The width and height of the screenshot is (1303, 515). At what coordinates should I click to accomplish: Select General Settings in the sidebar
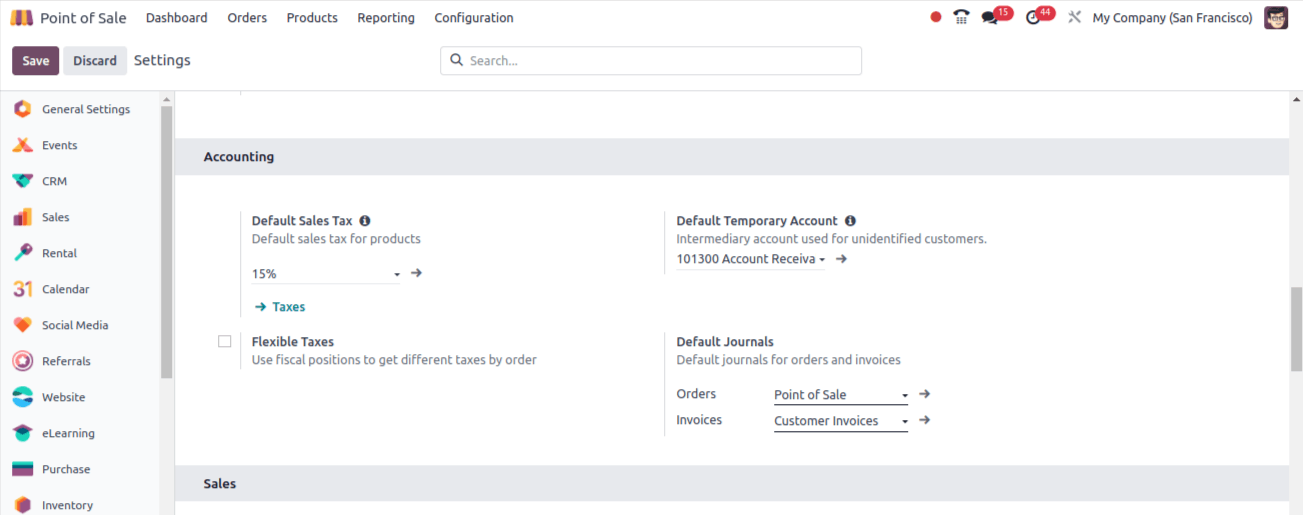(86, 109)
